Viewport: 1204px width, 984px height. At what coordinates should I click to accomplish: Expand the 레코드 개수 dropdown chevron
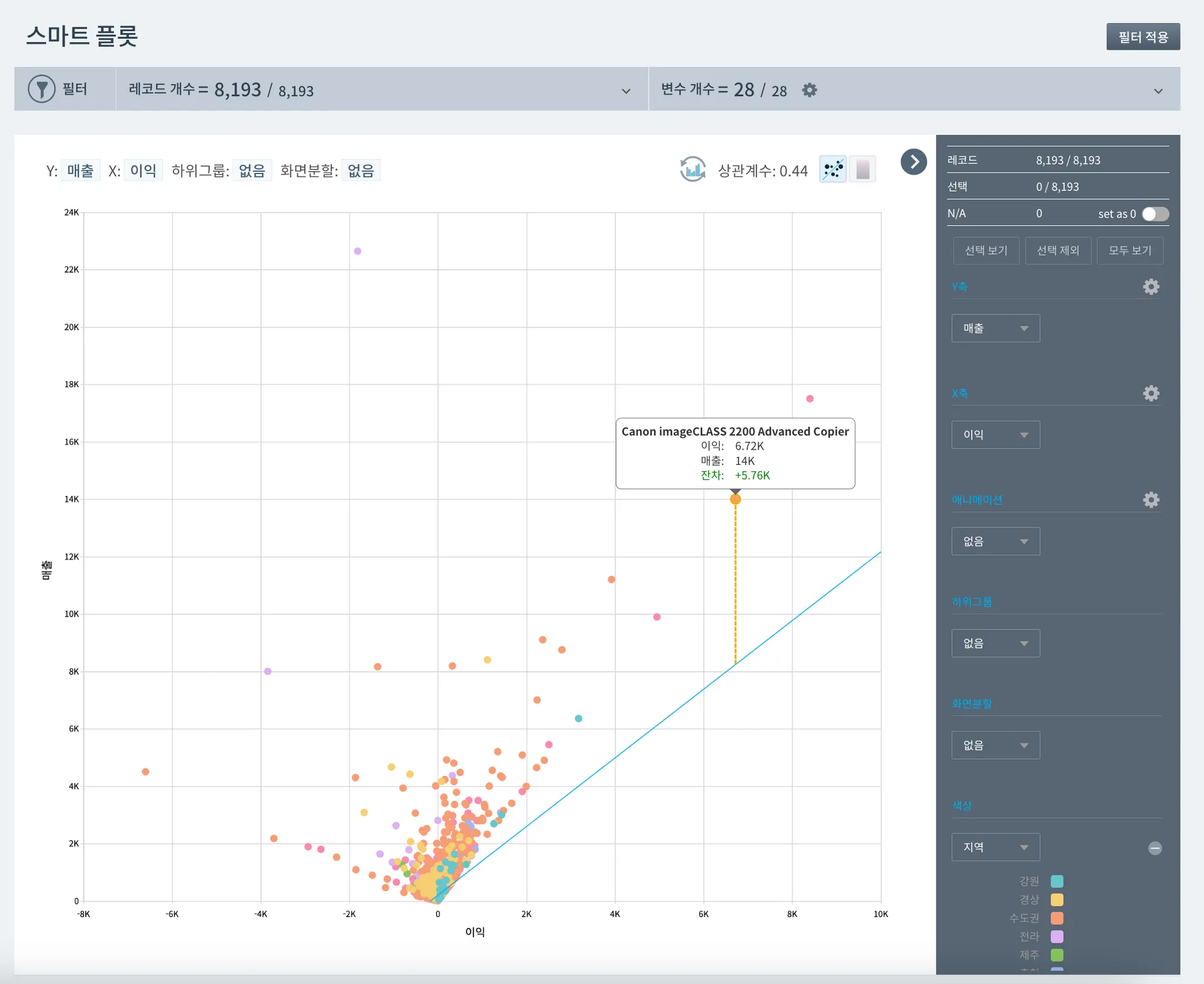click(626, 91)
